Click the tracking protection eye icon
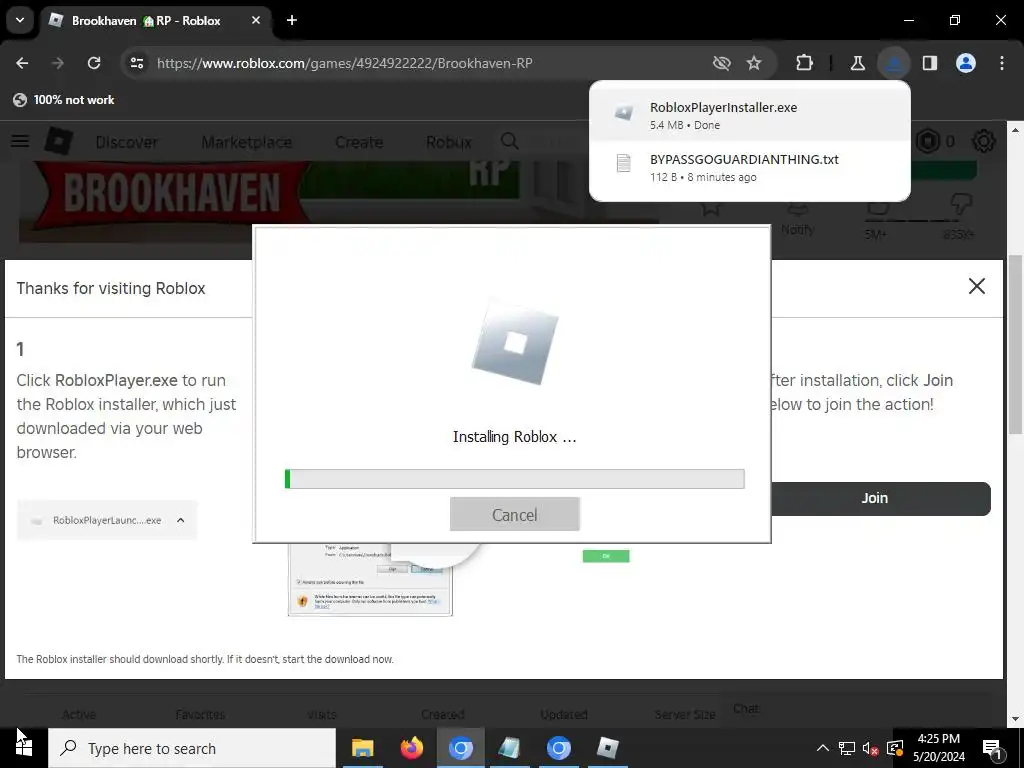The height and width of the screenshot is (768, 1024). [x=722, y=63]
